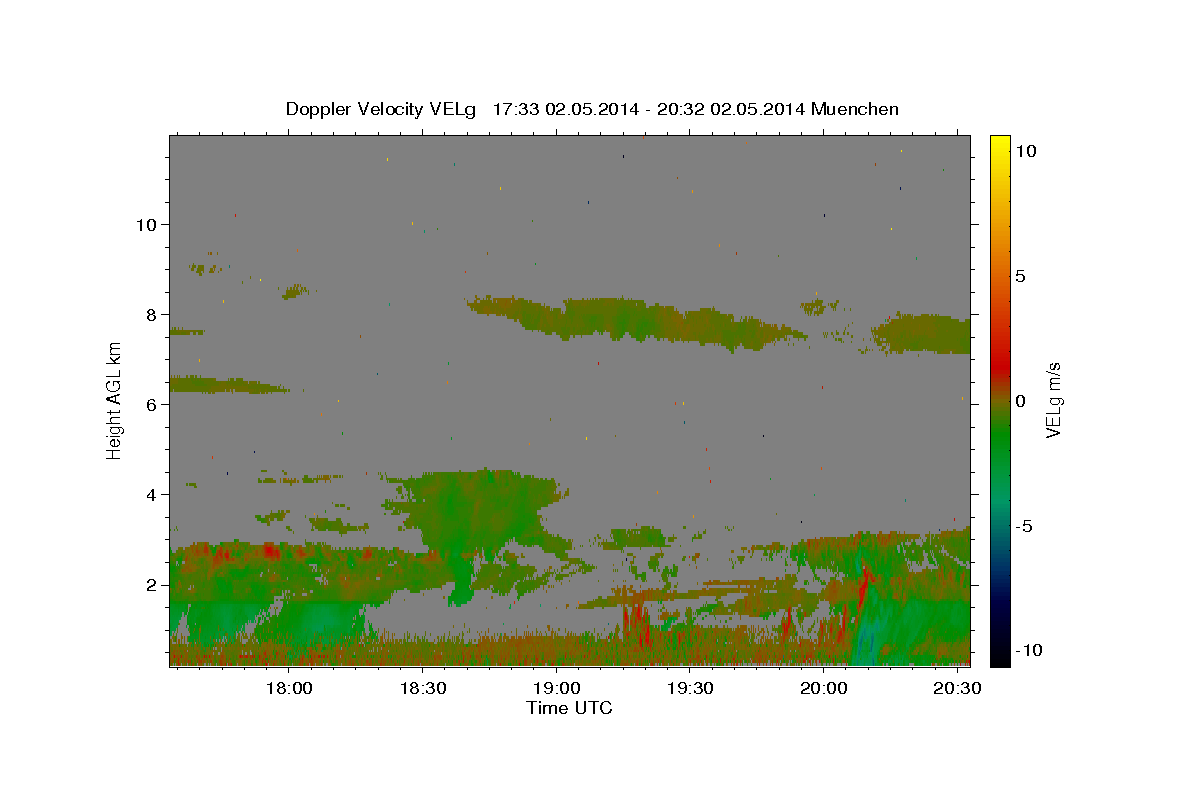
Task: Click the 18:00 time tick label
Action: point(288,689)
